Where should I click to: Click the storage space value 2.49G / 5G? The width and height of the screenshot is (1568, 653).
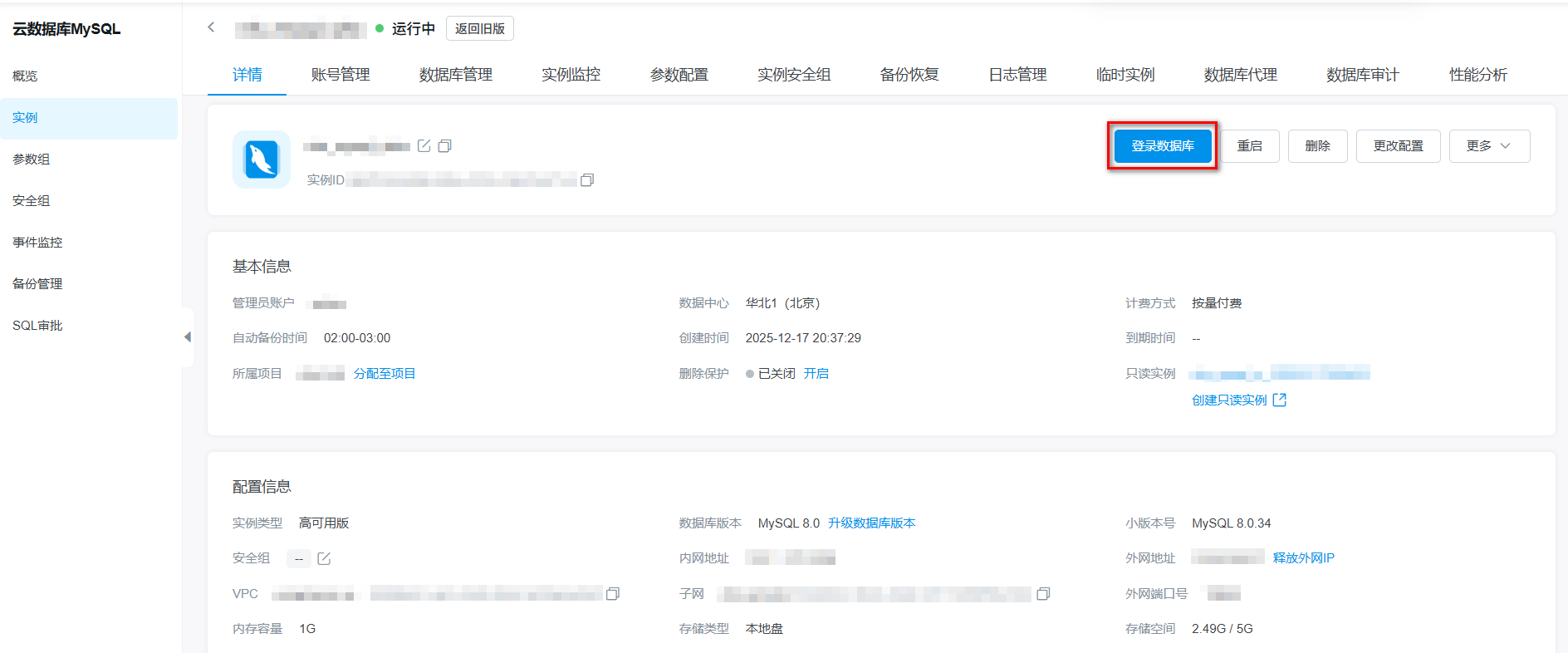(x=1223, y=629)
